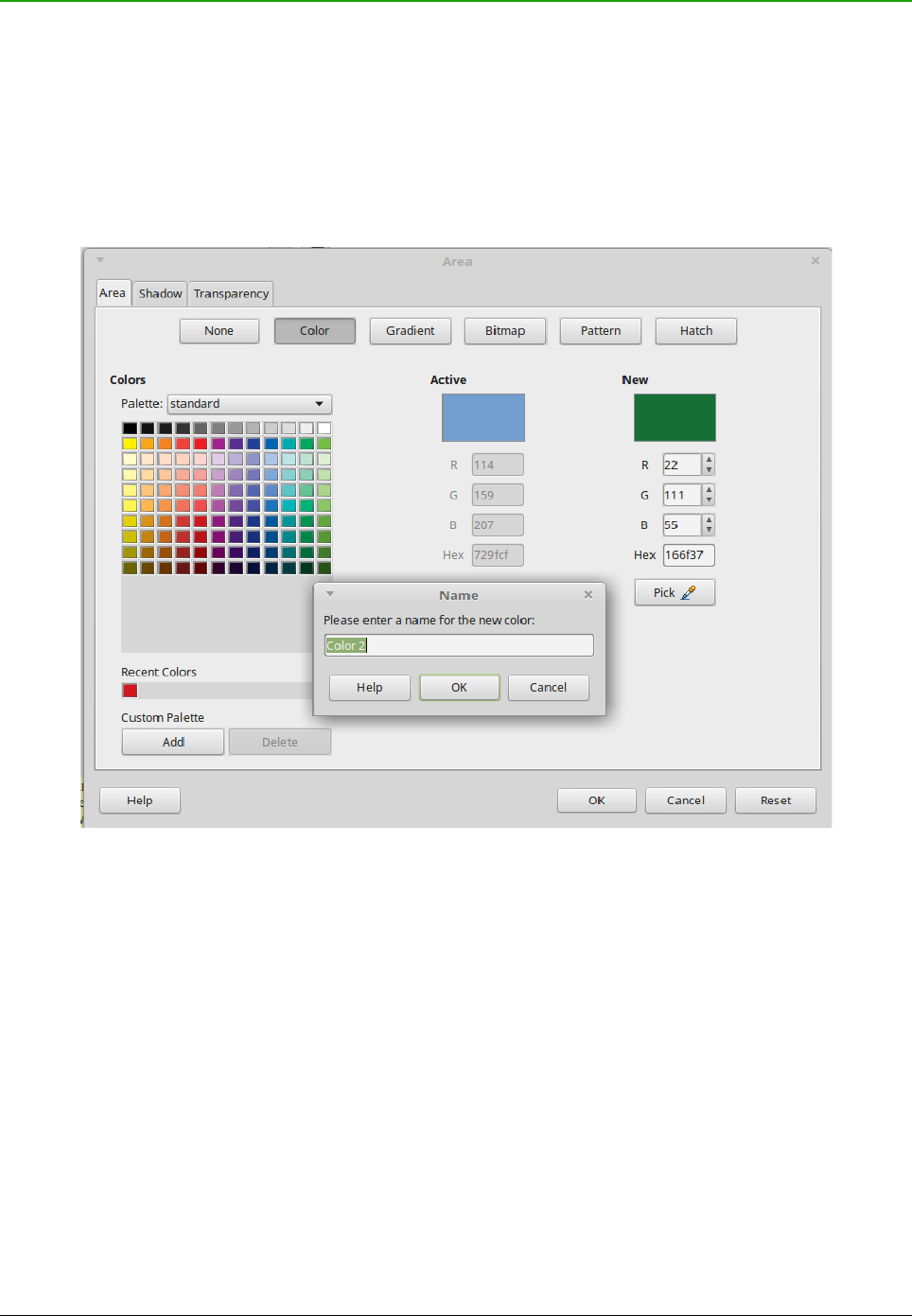Viewport: 912px width, 1316px height.
Task: Click the Area dialog's bottom Cancel button
Action: pos(686,800)
